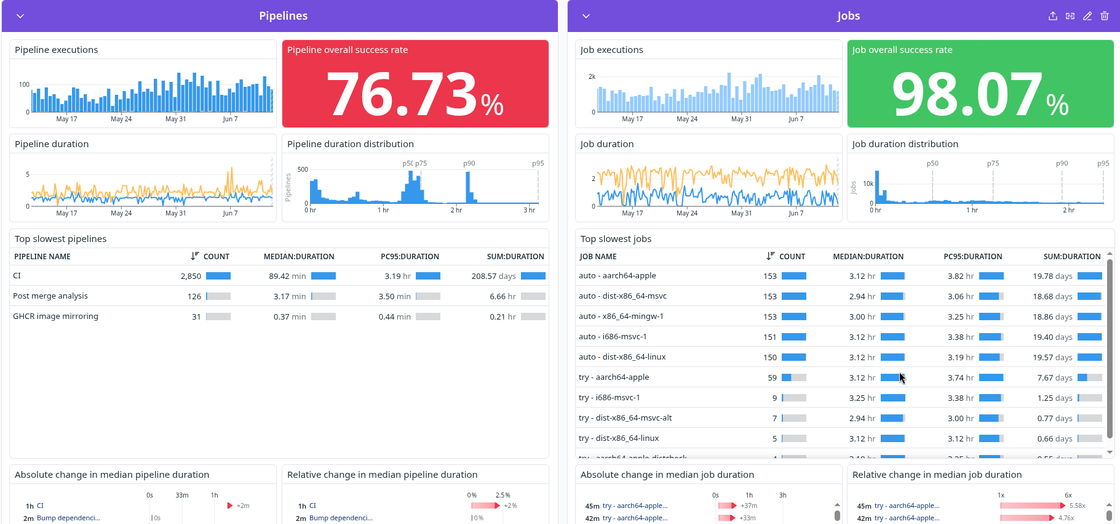Select the try - aarch64-apple job row
The image size is (1120, 524).
841,377
